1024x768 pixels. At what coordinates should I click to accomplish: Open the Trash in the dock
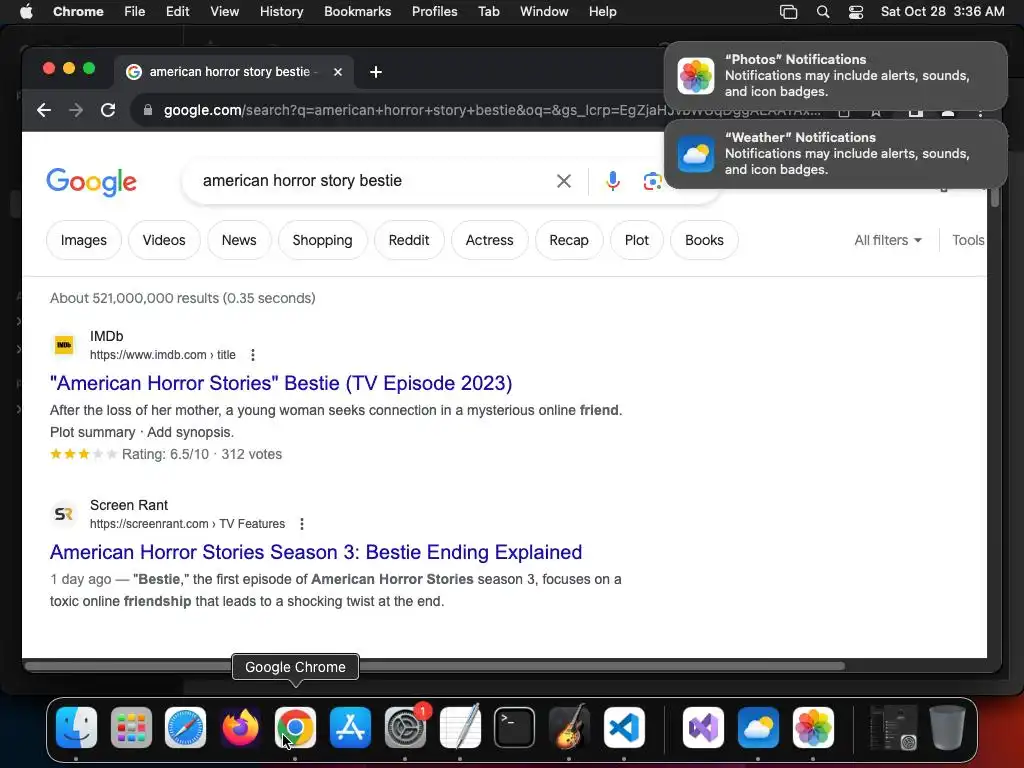click(947, 727)
